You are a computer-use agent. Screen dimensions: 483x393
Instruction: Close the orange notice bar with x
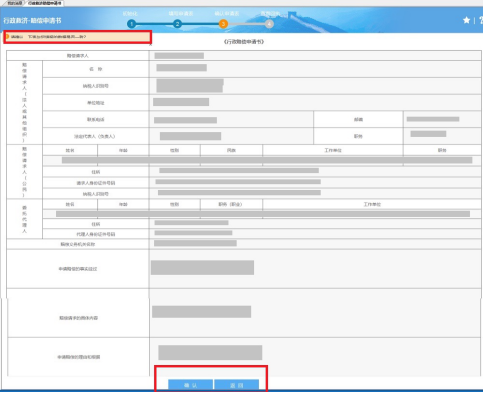[x=150, y=44]
